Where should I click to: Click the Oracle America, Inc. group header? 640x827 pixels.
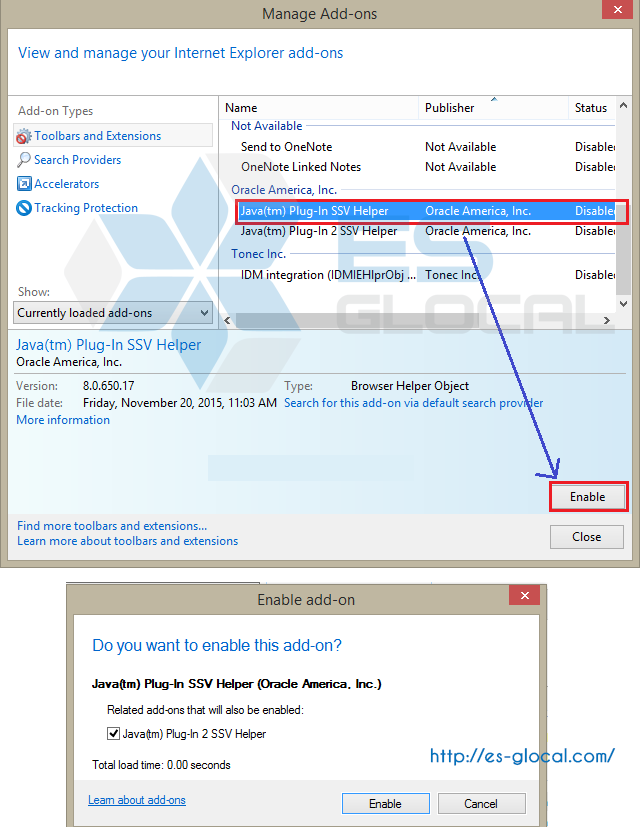[x=284, y=190]
